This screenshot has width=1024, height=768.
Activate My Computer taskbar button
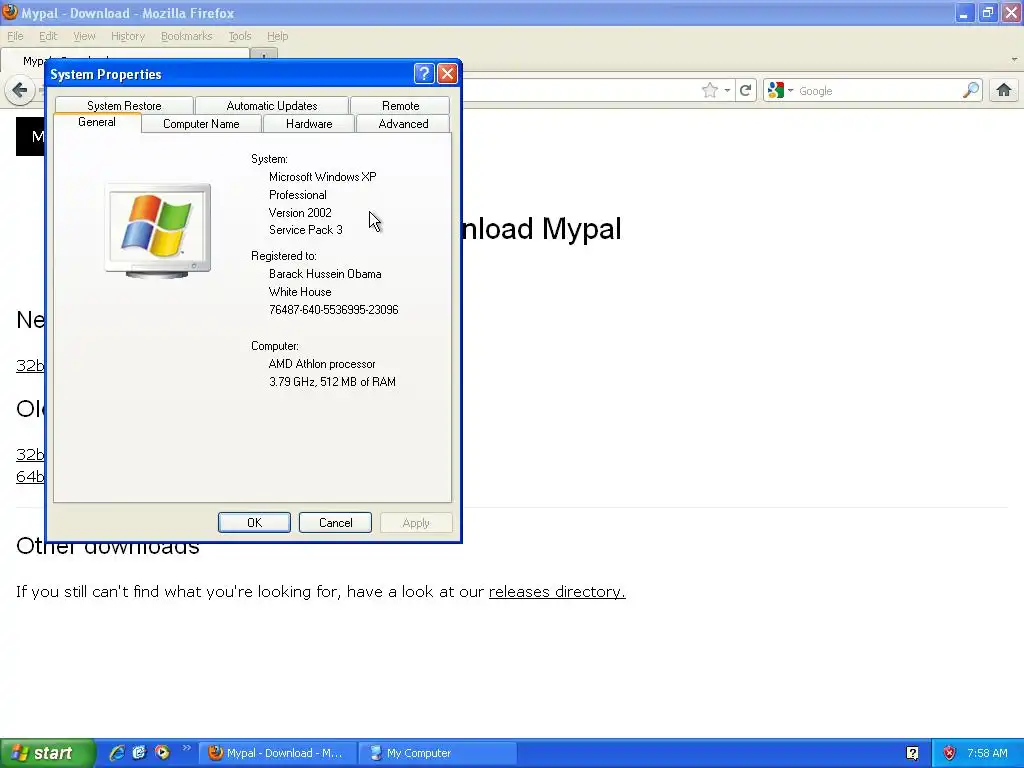tap(438, 753)
